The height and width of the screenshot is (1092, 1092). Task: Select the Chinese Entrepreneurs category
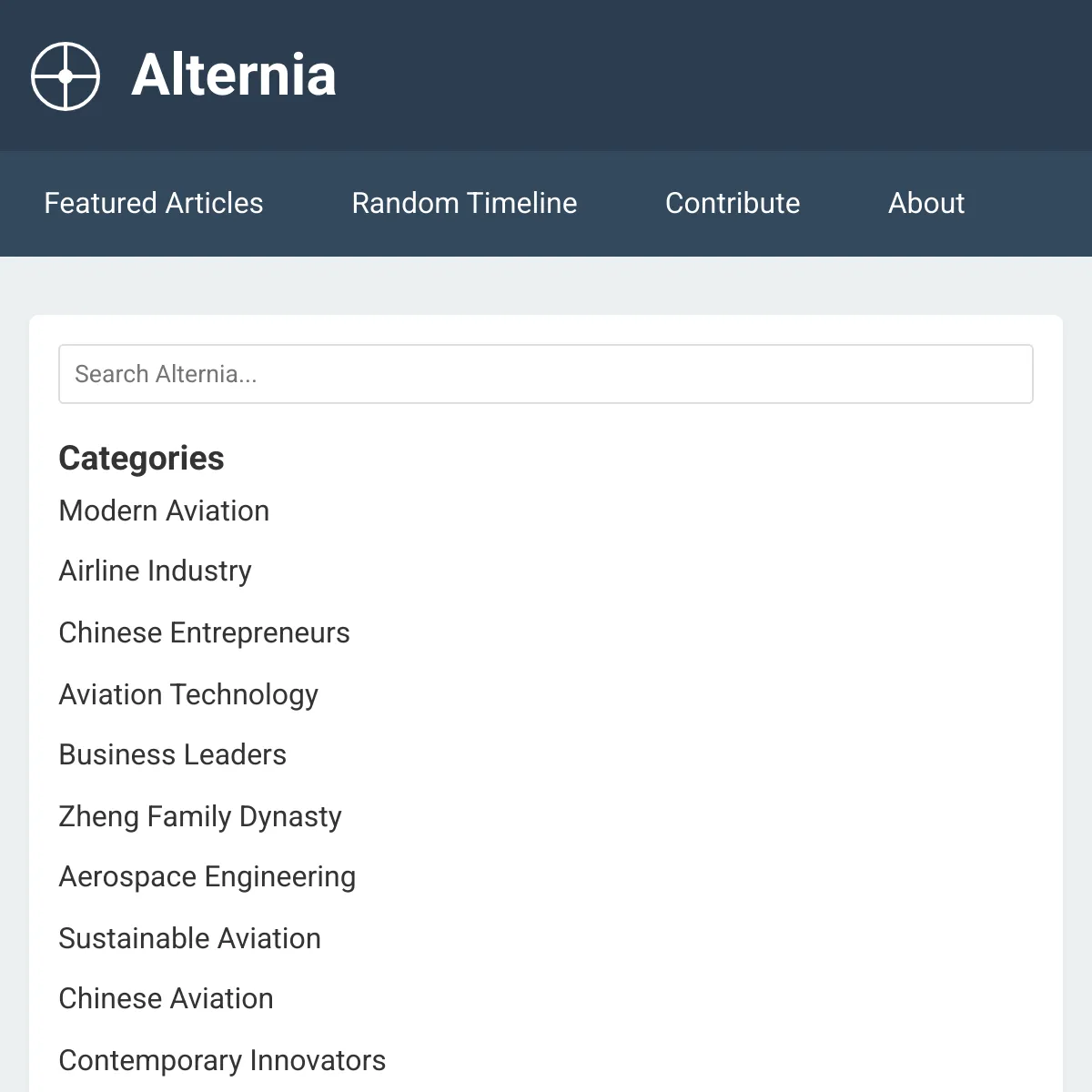point(204,632)
